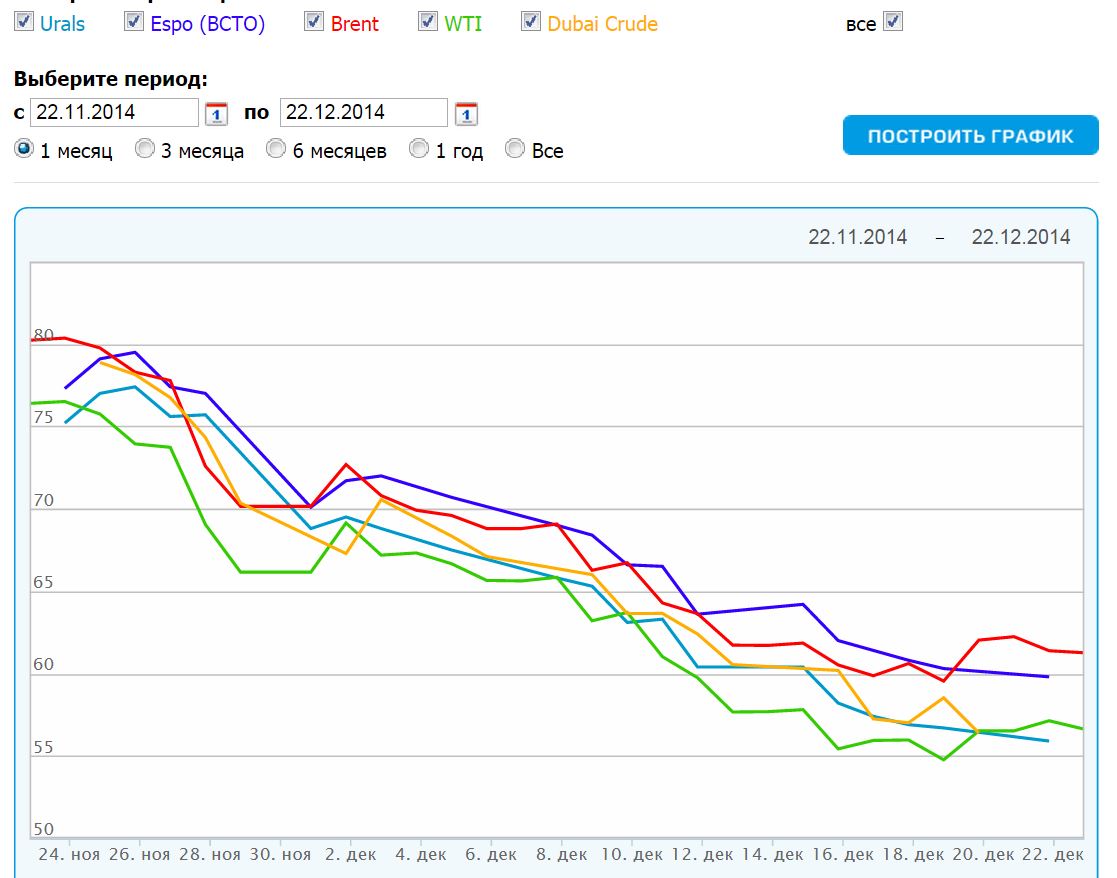Open the start date calendar picker
Viewport: 1117px width, 878px height.
216,113
